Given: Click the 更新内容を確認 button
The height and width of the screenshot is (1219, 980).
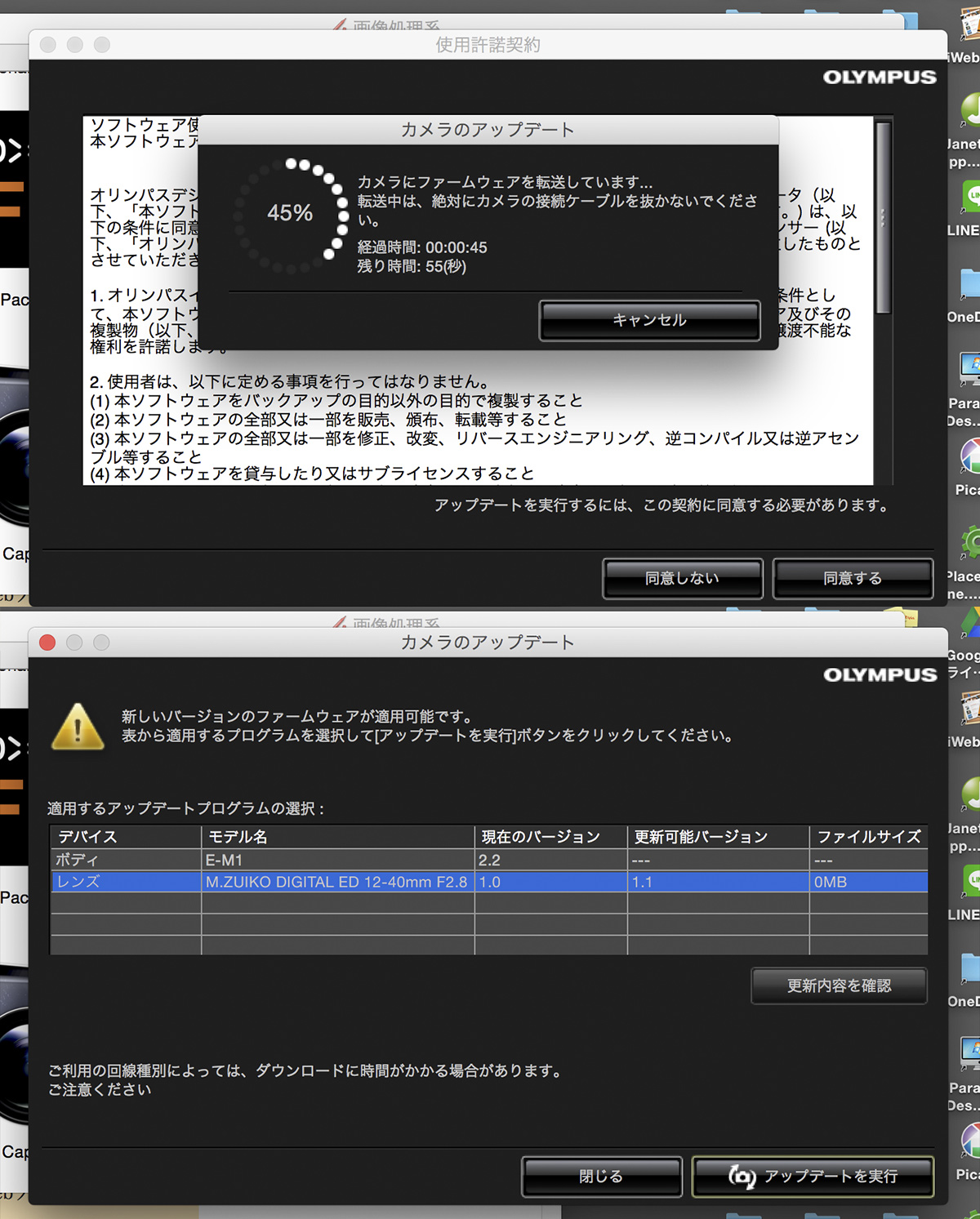Looking at the screenshot, I should (x=839, y=985).
